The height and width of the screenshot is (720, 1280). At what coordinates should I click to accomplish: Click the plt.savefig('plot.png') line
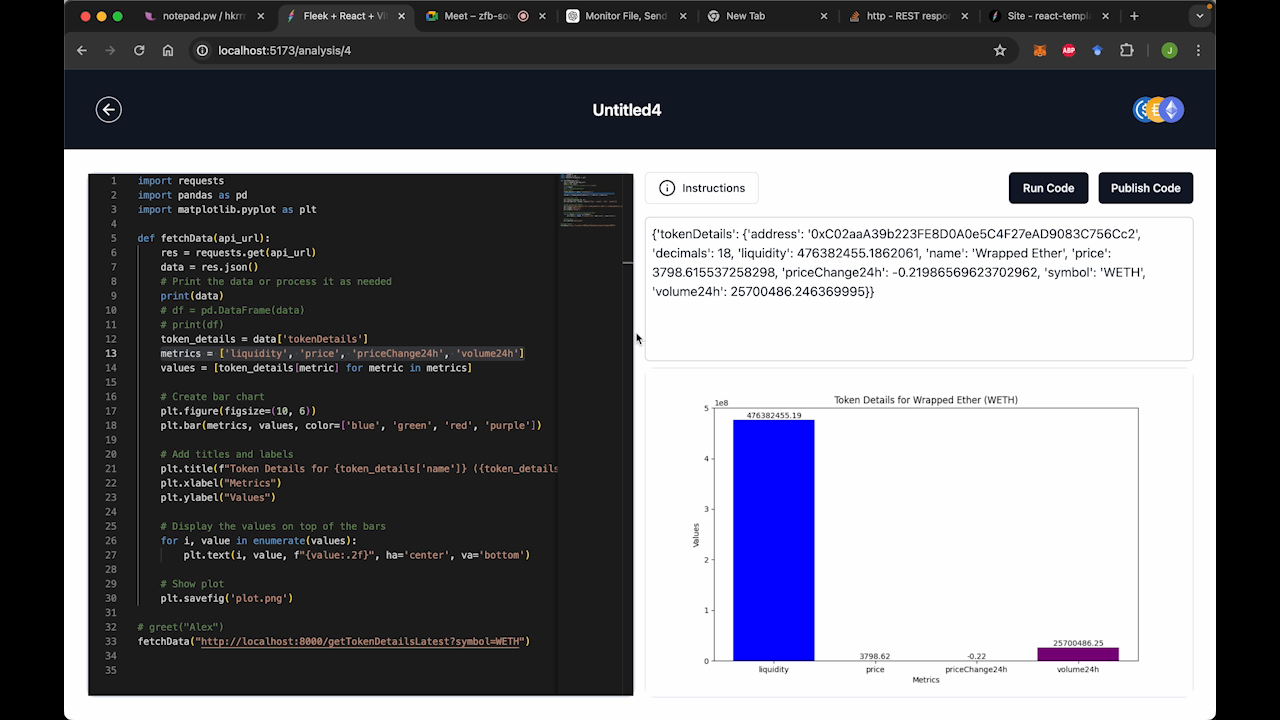point(227,598)
